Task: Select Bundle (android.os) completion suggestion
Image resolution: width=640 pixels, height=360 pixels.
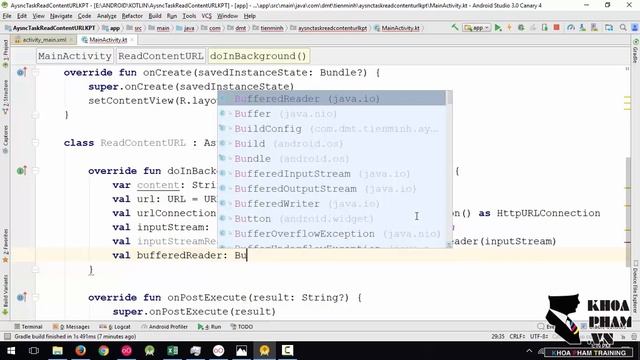Action: [x=332, y=159]
